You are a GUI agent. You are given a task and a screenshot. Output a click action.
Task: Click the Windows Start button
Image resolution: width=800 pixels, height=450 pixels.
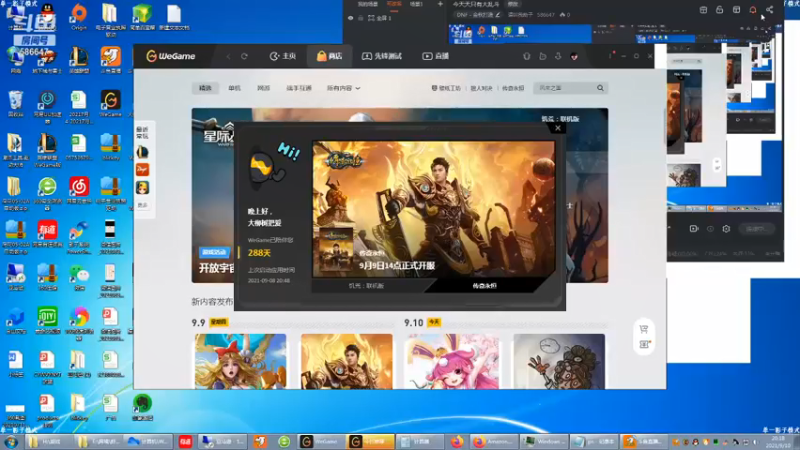pyautogui.click(x=11, y=442)
